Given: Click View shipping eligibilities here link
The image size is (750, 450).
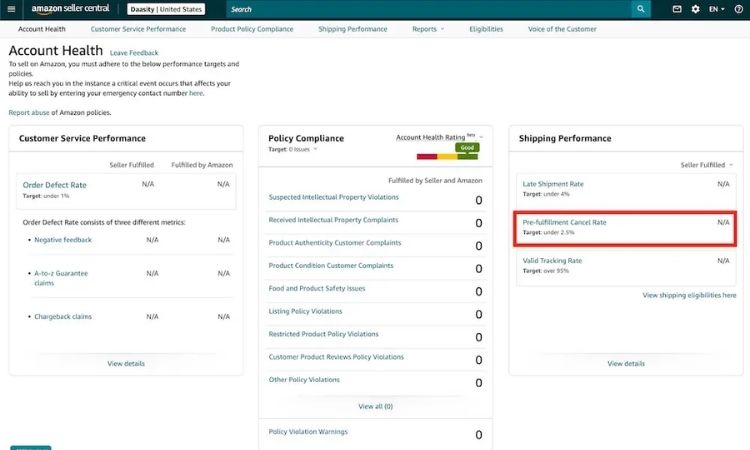Looking at the screenshot, I should pyautogui.click(x=689, y=296).
